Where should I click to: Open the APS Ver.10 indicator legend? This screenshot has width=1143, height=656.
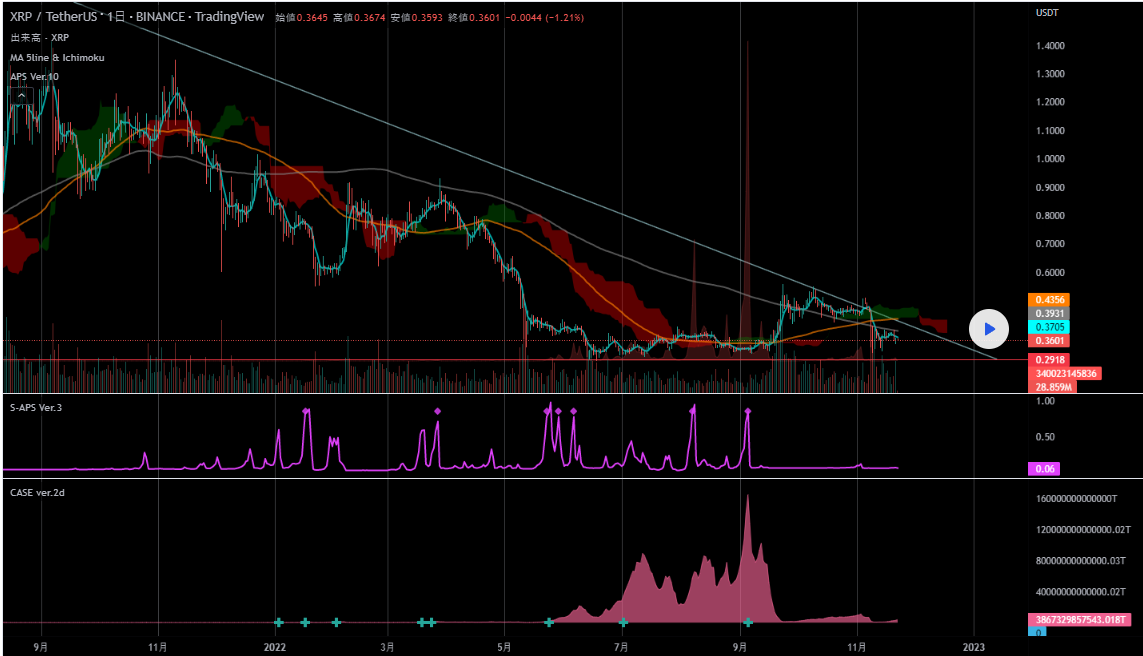(x=35, y=77)
